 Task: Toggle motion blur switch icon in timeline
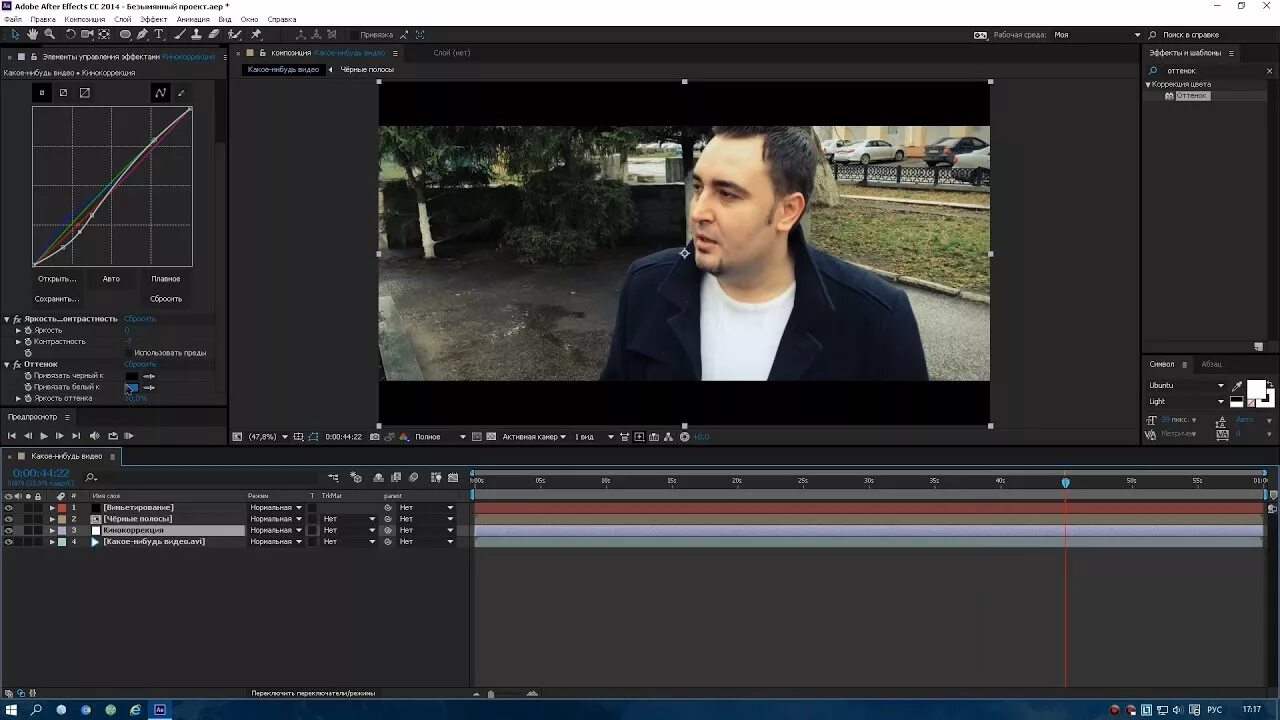(x=413, y=478)
